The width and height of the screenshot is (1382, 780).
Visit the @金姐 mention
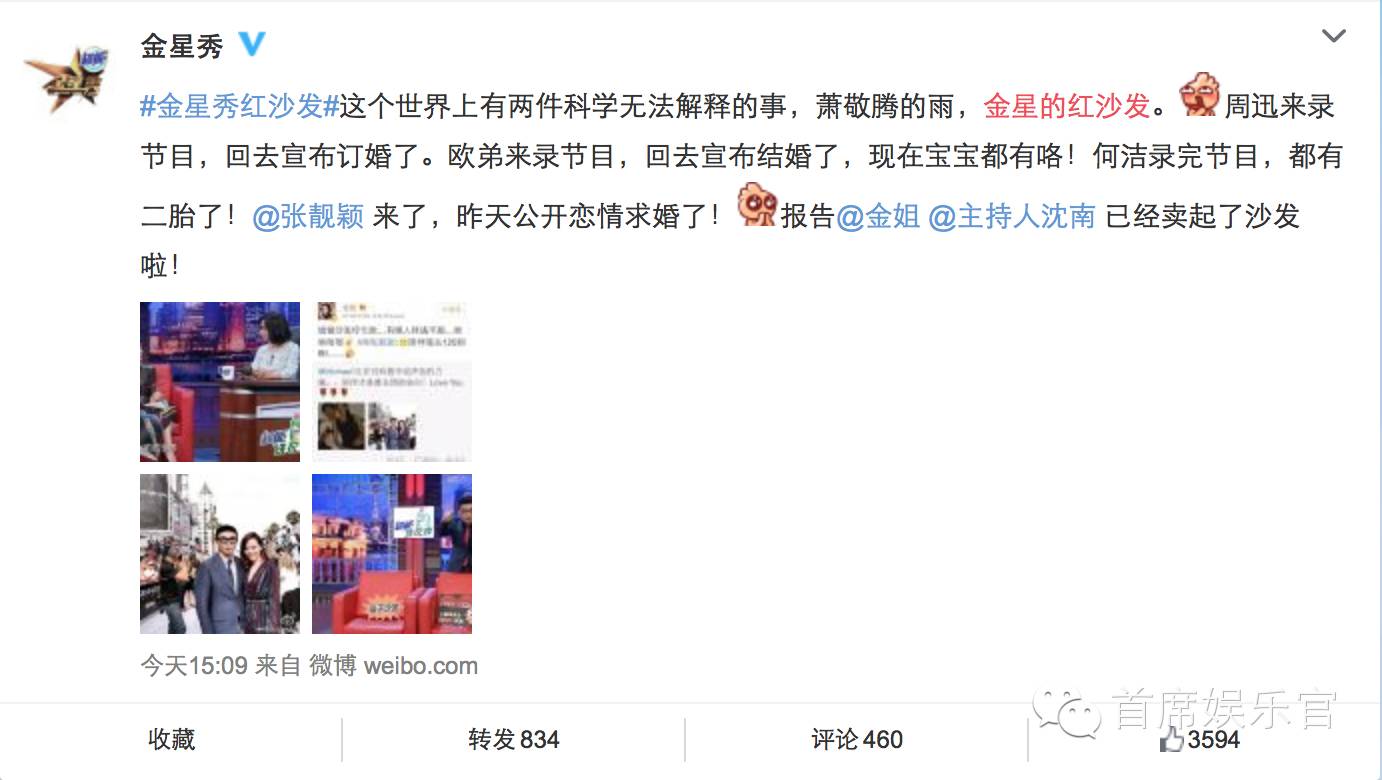tap(878, 216)
